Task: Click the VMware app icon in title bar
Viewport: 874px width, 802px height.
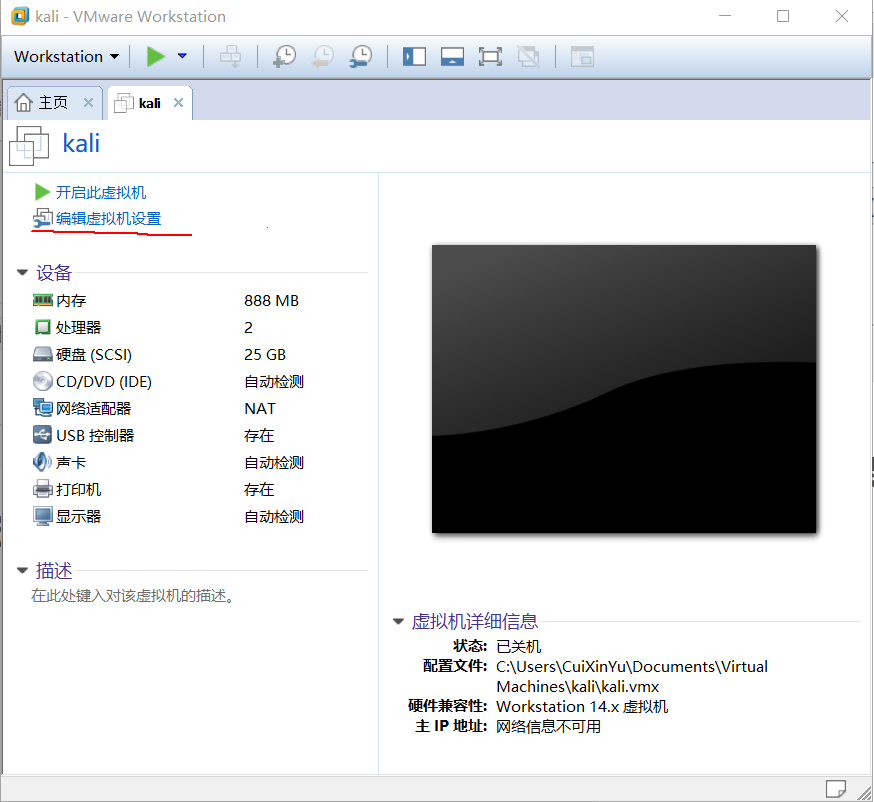Action: [20, 16]
